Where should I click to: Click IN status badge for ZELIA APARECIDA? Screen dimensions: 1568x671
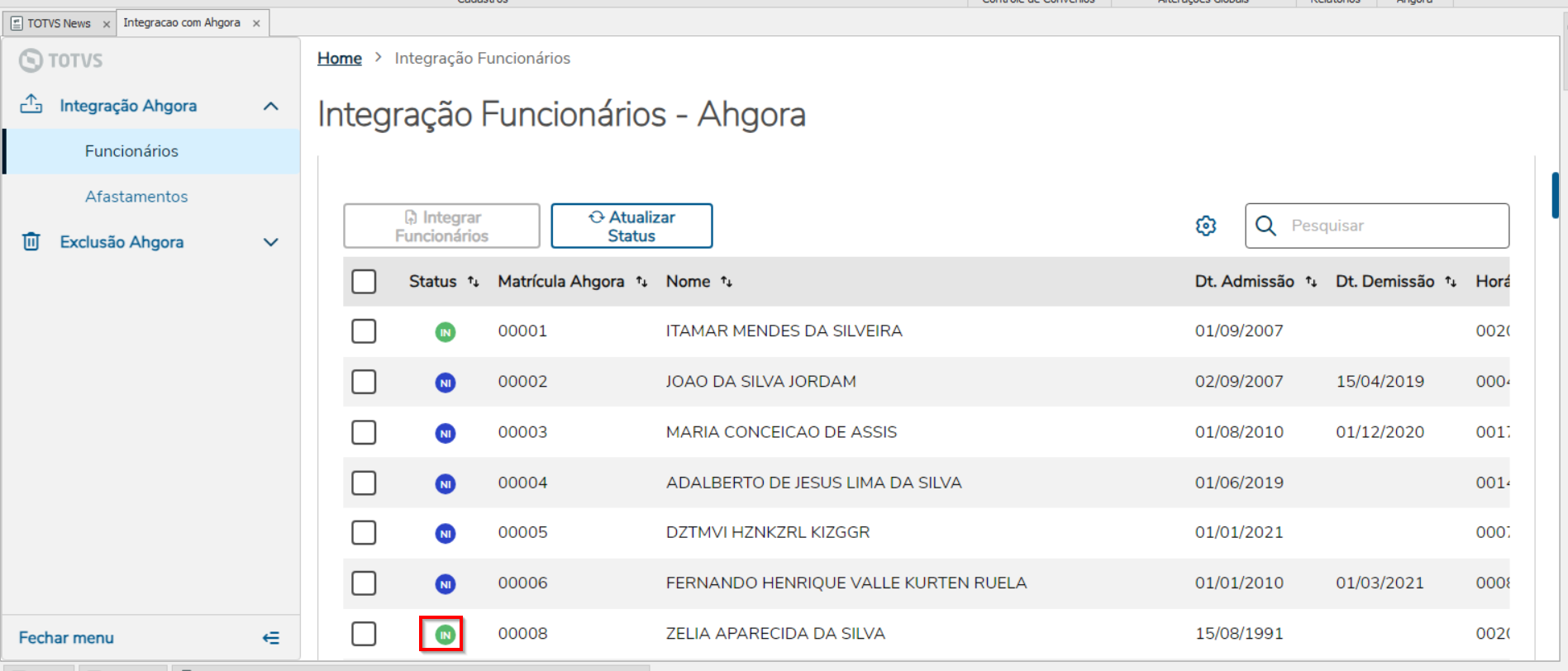[x=446, y=635]
